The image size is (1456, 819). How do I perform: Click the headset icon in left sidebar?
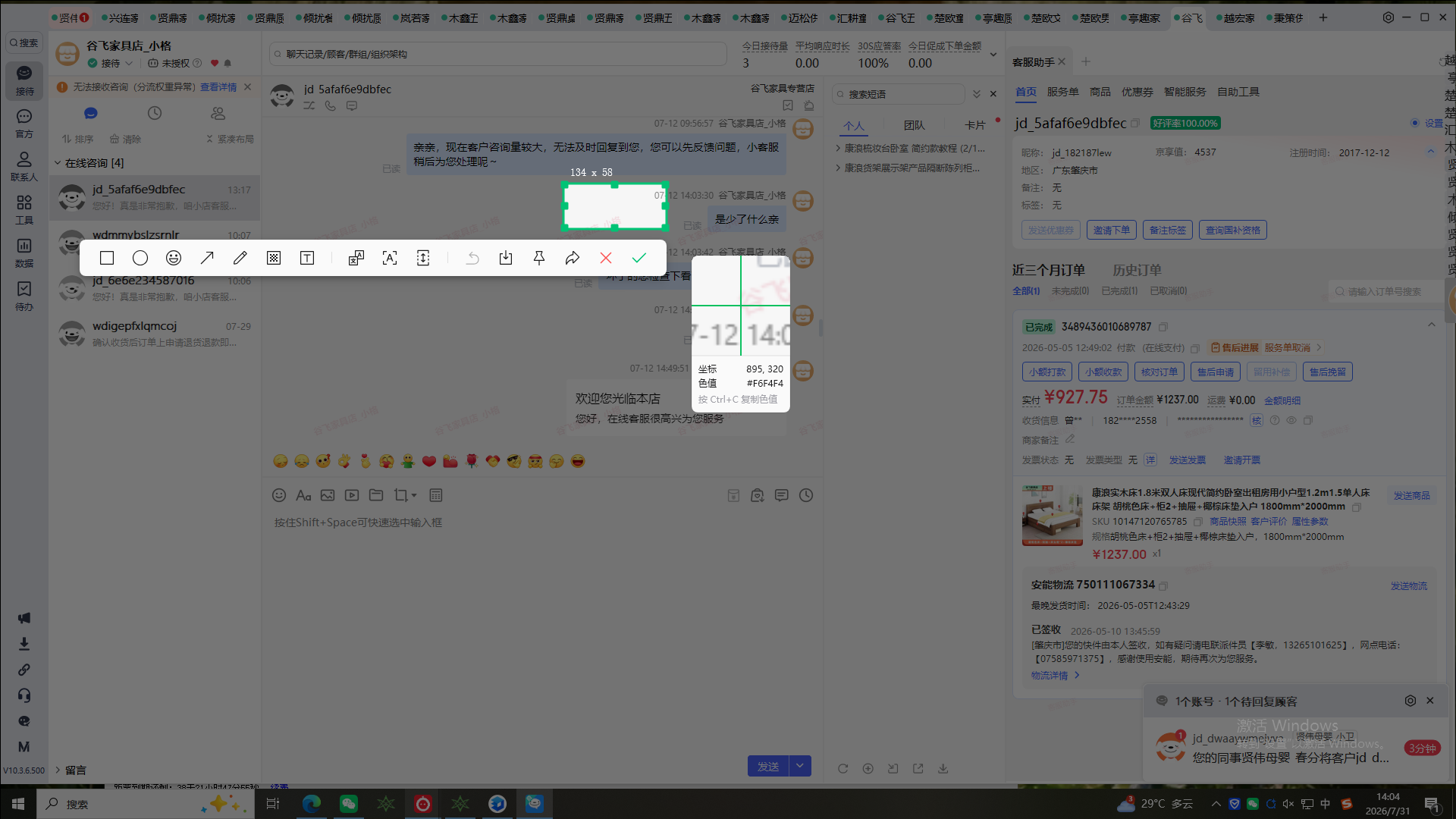click(x=24, y=695)
